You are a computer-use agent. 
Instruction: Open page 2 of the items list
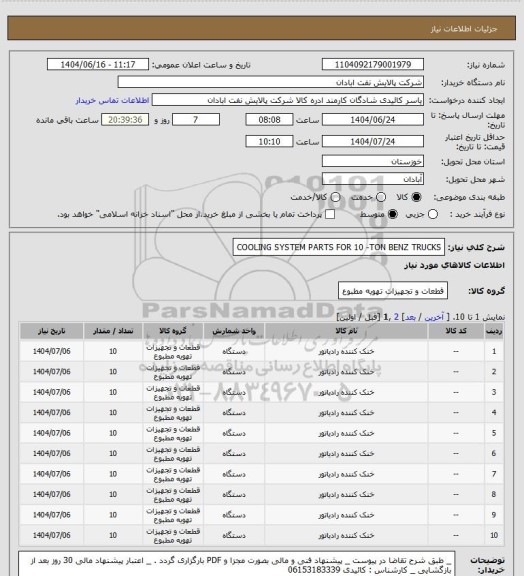396,317
